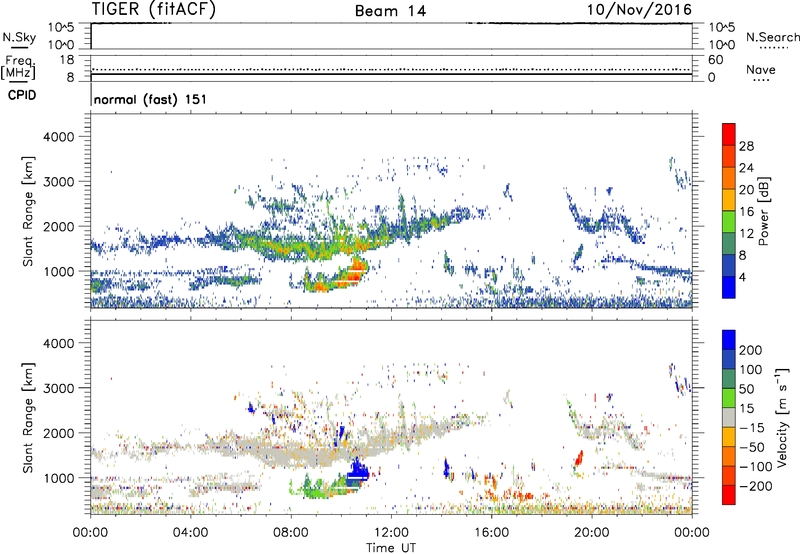This screenshot has width=800, height=554.
Task: Click the 'CPID' row label
Action: pos(22,95)
